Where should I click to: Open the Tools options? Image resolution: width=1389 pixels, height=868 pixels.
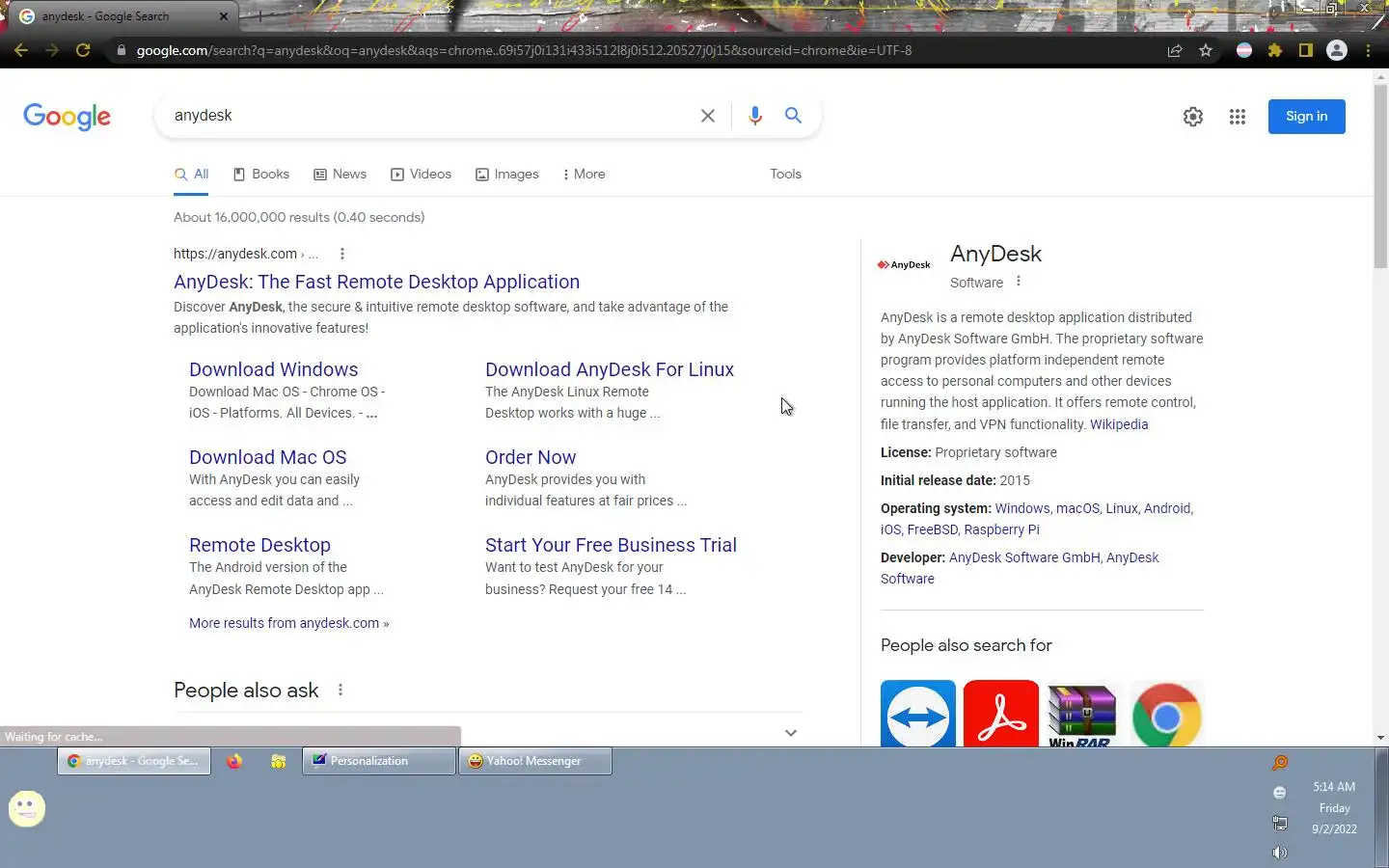click(785, 175)
